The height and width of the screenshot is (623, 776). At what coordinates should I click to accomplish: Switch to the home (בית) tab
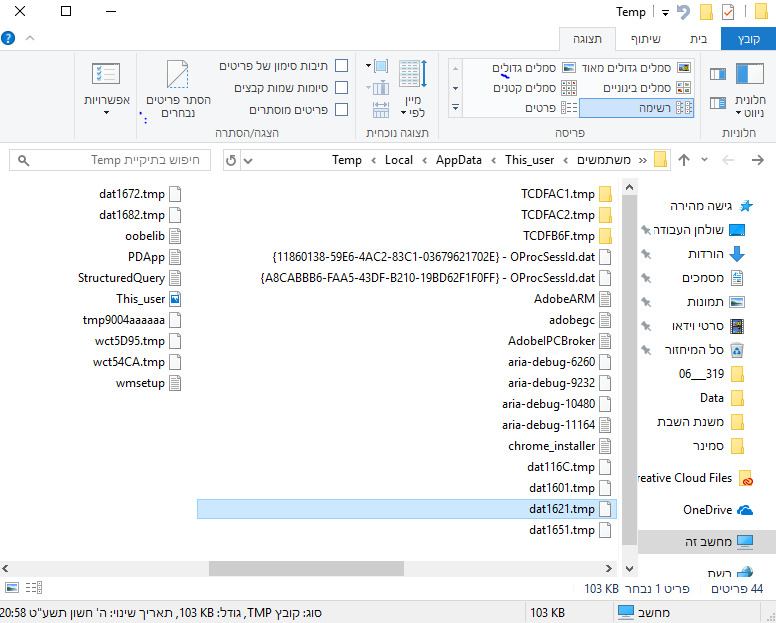coord(698,39)
